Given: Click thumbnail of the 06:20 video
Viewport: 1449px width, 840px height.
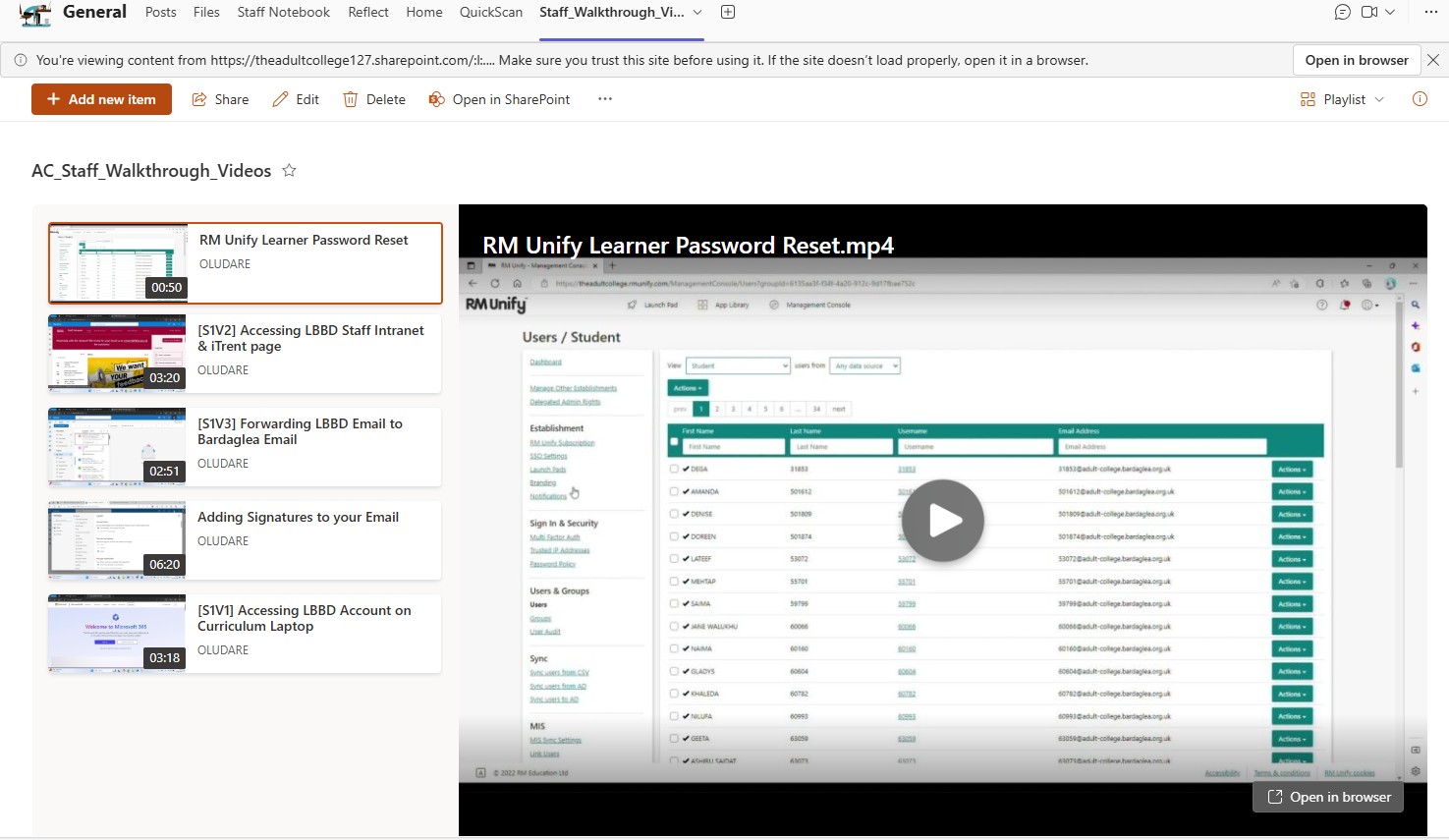Looking at the screenshot, I should [117, 540].
